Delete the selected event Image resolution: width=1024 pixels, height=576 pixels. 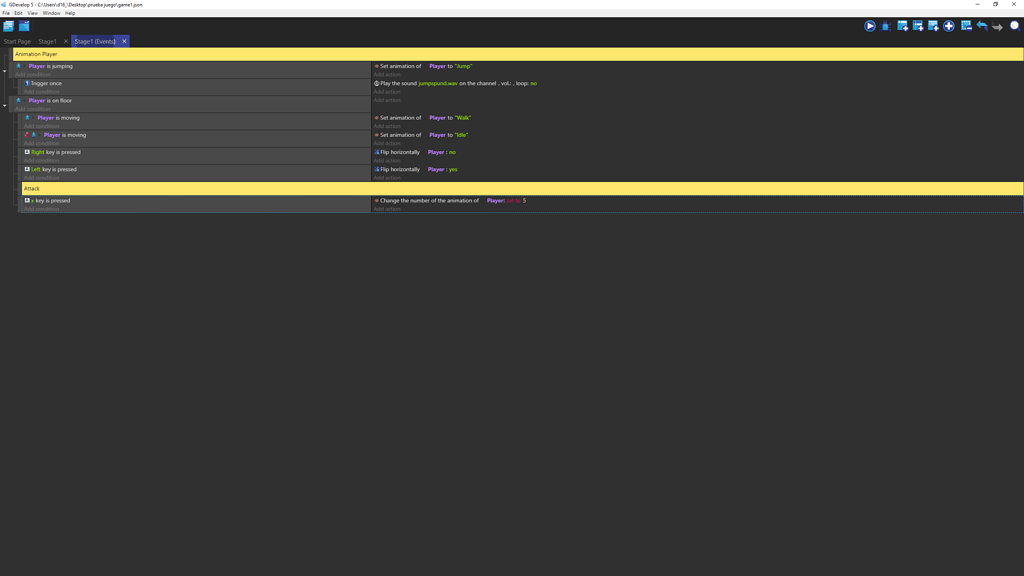pyautogui.click(x=966, y=26)
